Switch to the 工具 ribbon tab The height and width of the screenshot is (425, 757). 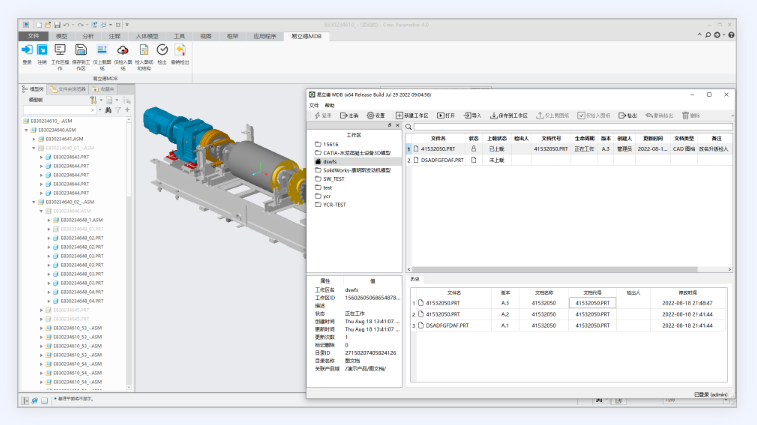pos(180,35)
